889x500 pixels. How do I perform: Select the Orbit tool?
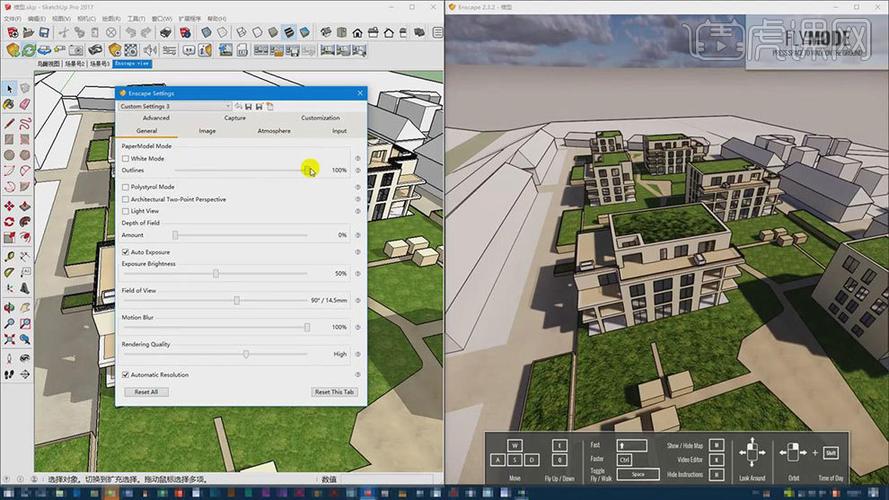10,307
